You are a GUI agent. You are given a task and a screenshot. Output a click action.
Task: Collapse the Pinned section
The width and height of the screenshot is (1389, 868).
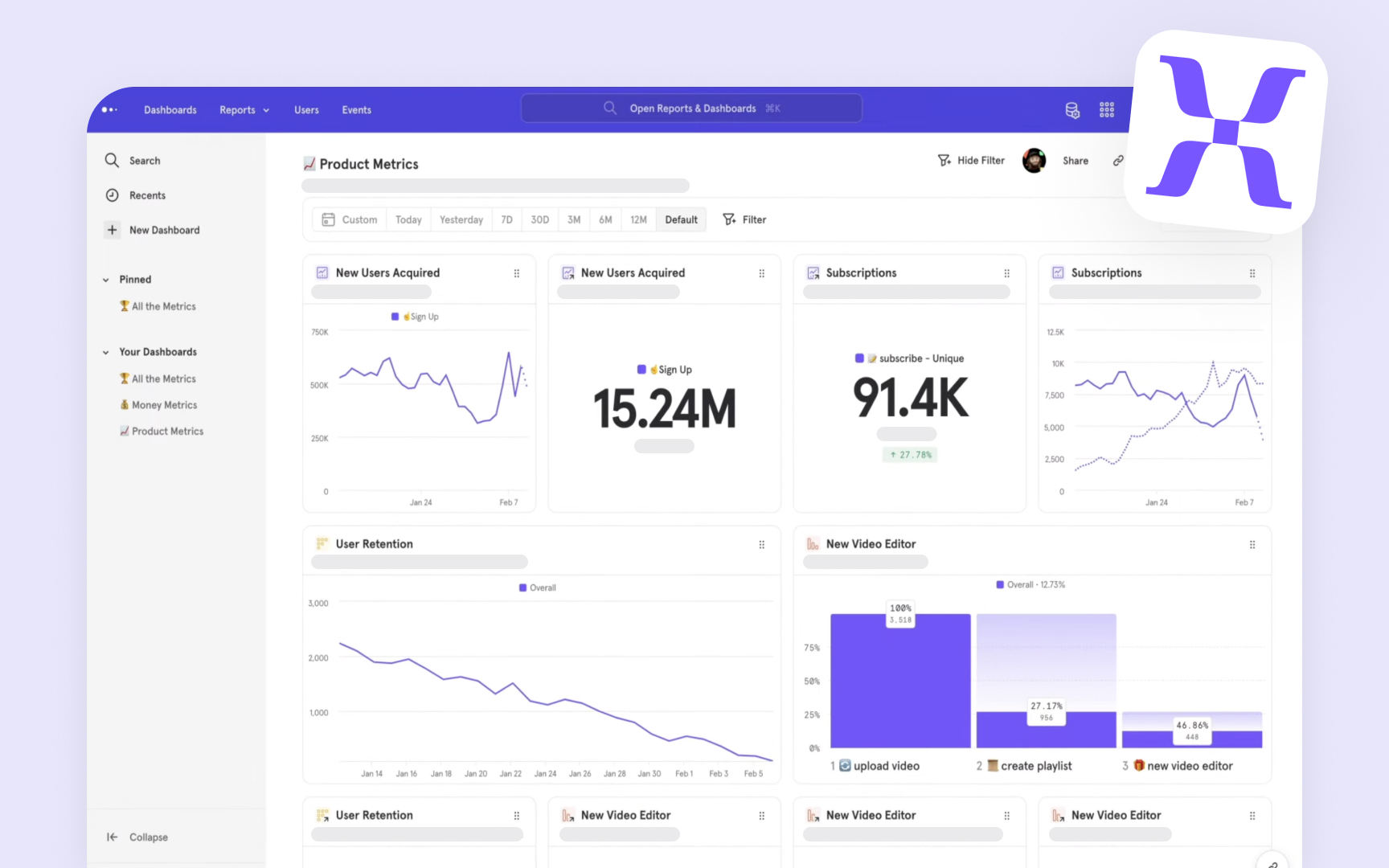tap(105, 279)
